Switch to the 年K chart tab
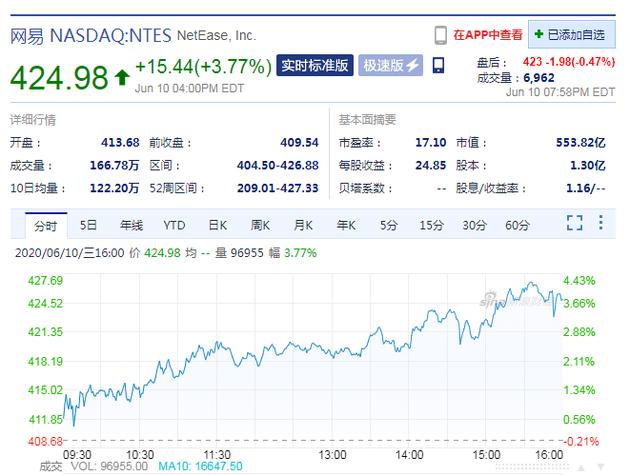Screen dimensions: 630x476 point(346,225)
